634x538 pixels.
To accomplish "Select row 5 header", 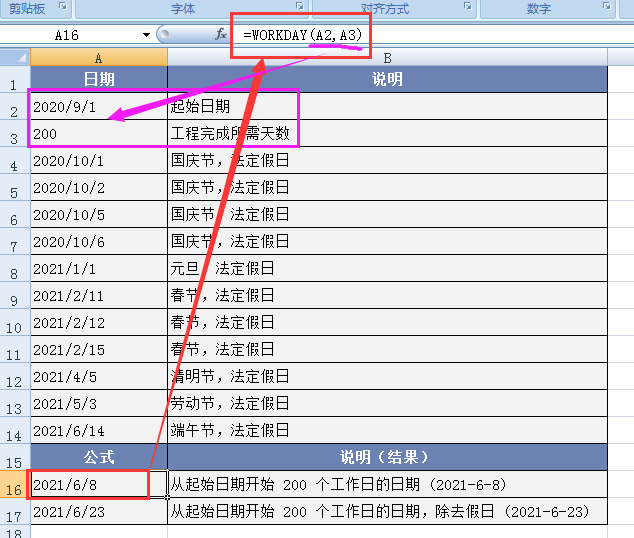I will pos(15,188).
